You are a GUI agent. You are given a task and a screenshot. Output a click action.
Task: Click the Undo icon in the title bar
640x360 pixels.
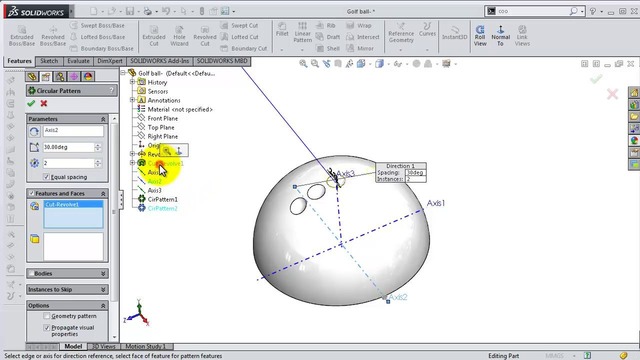165,11
